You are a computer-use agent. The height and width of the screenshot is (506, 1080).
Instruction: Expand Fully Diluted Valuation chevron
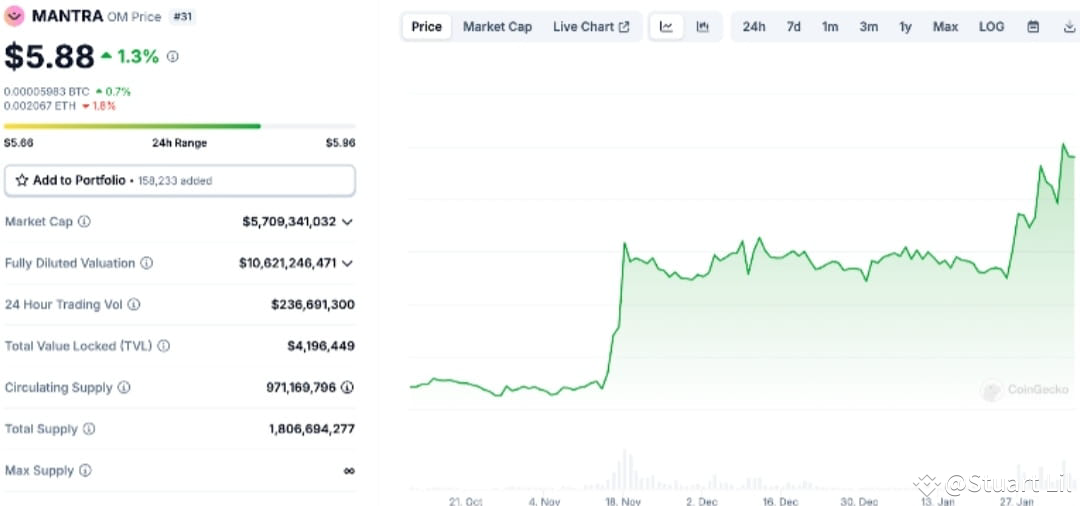click(x=347, y=263)
